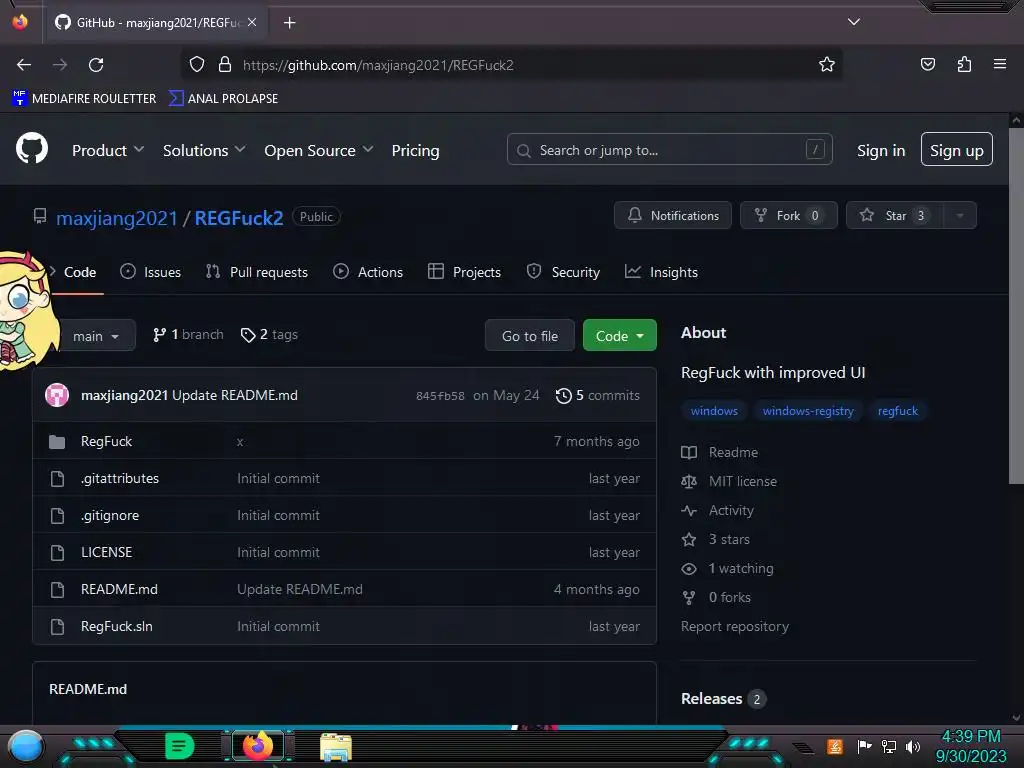This screenshot has width=1024, height=768.
Task: Open the Releases section heading
Action: (711, 699)
